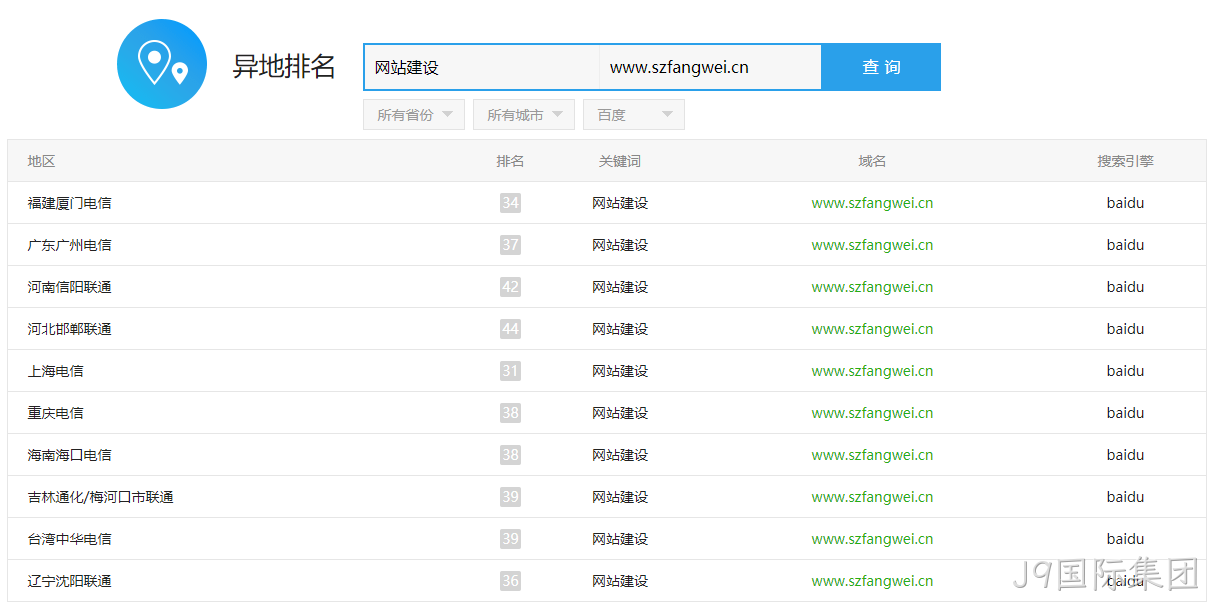The height and width of the screenshot is (605, 1215).
Task: Click baidu in 海南海口电信 row
Action: pos(1125,455)
